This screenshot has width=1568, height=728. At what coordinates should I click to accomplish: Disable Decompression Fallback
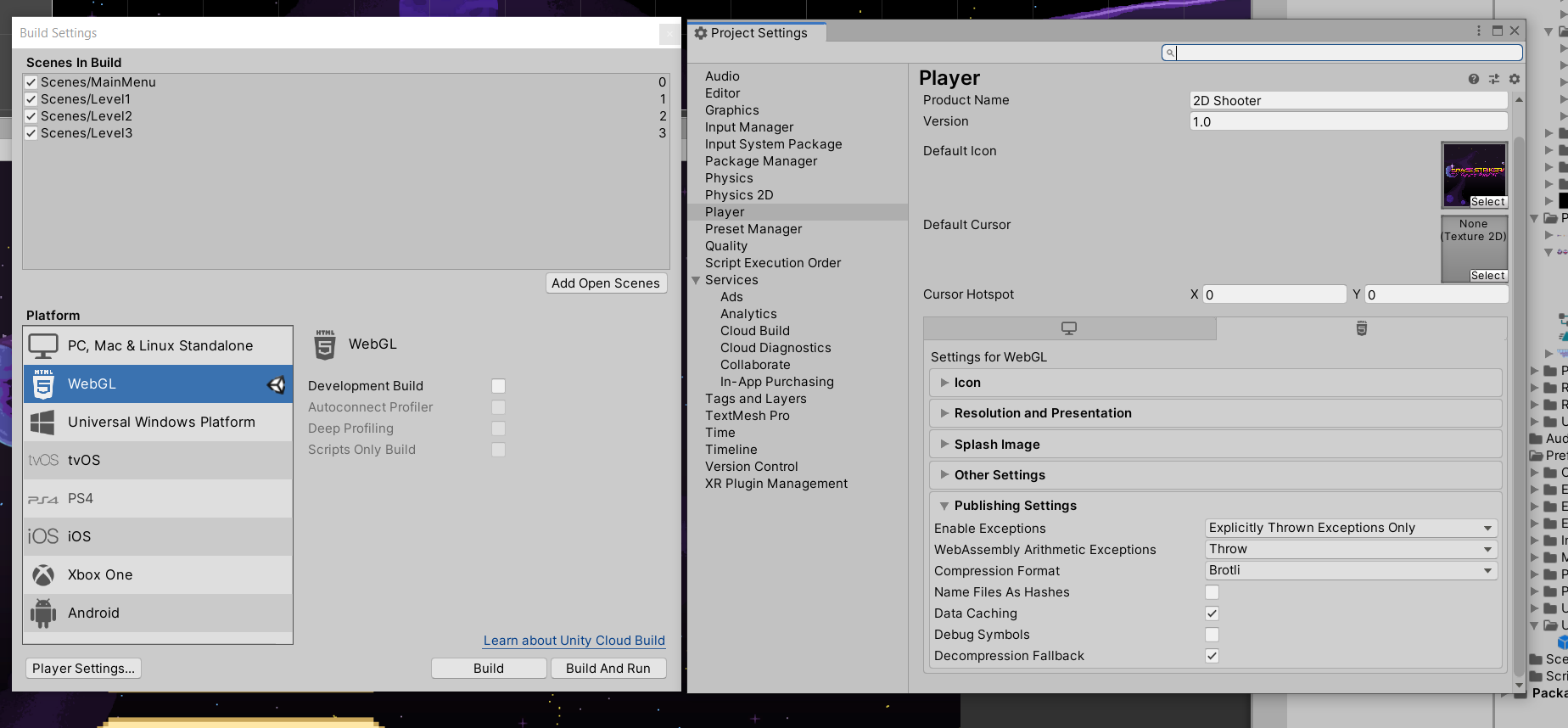point(1212,656)
